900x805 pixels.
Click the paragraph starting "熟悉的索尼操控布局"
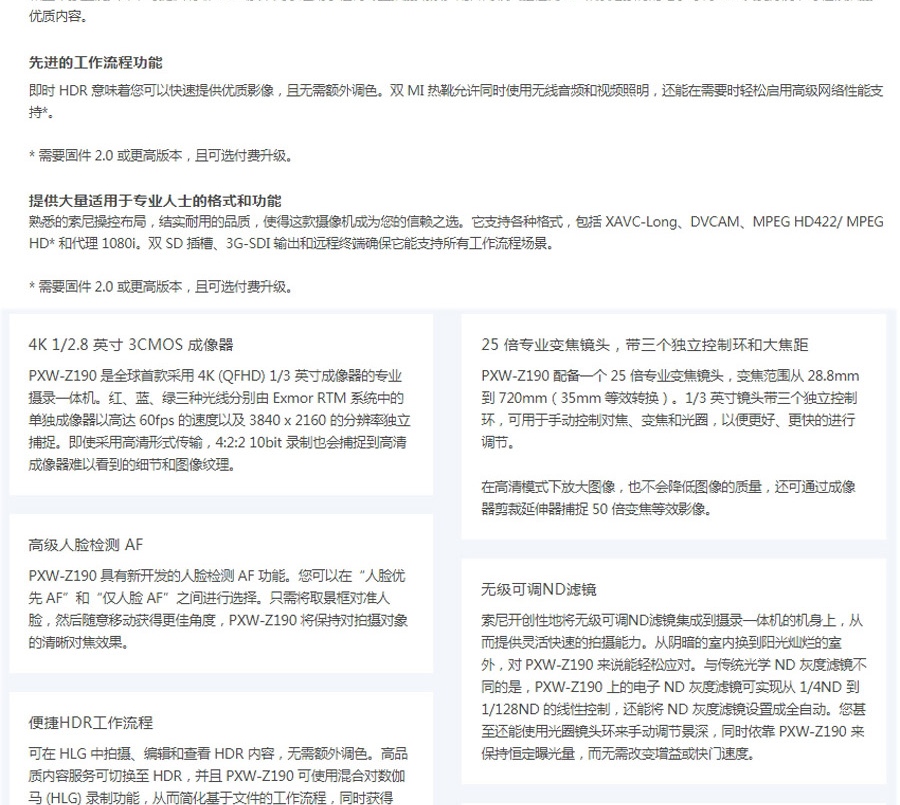click(456, 233)
